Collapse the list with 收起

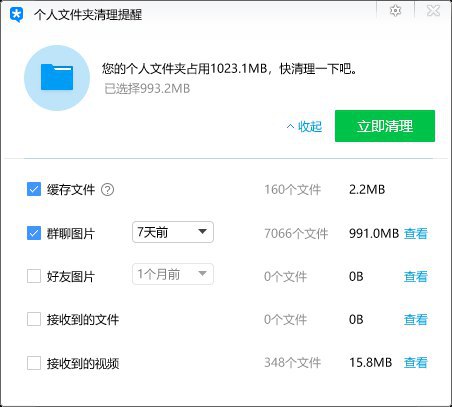click(x=304, y=126)
